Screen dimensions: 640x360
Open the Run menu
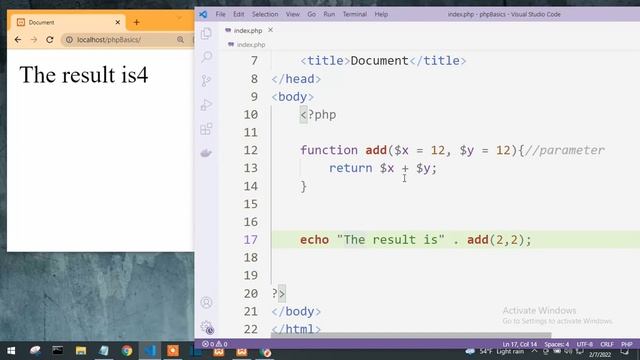click(x=329, y=14)
